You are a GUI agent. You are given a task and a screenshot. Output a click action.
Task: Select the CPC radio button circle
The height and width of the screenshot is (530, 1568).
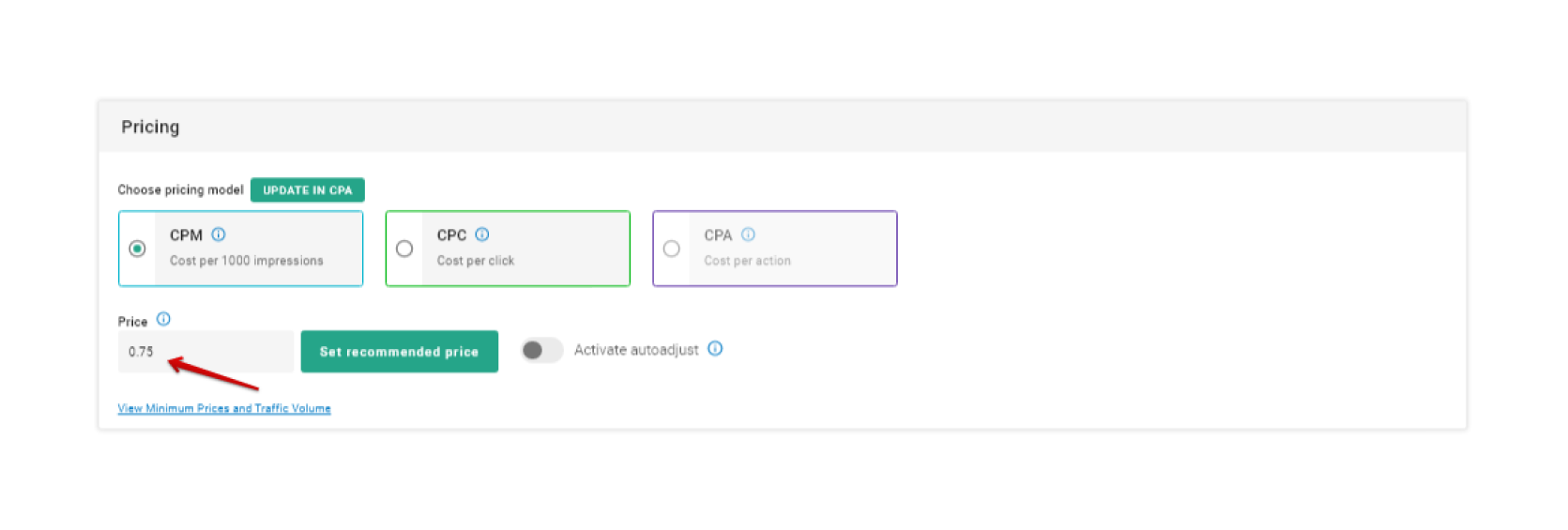(404, 249)
